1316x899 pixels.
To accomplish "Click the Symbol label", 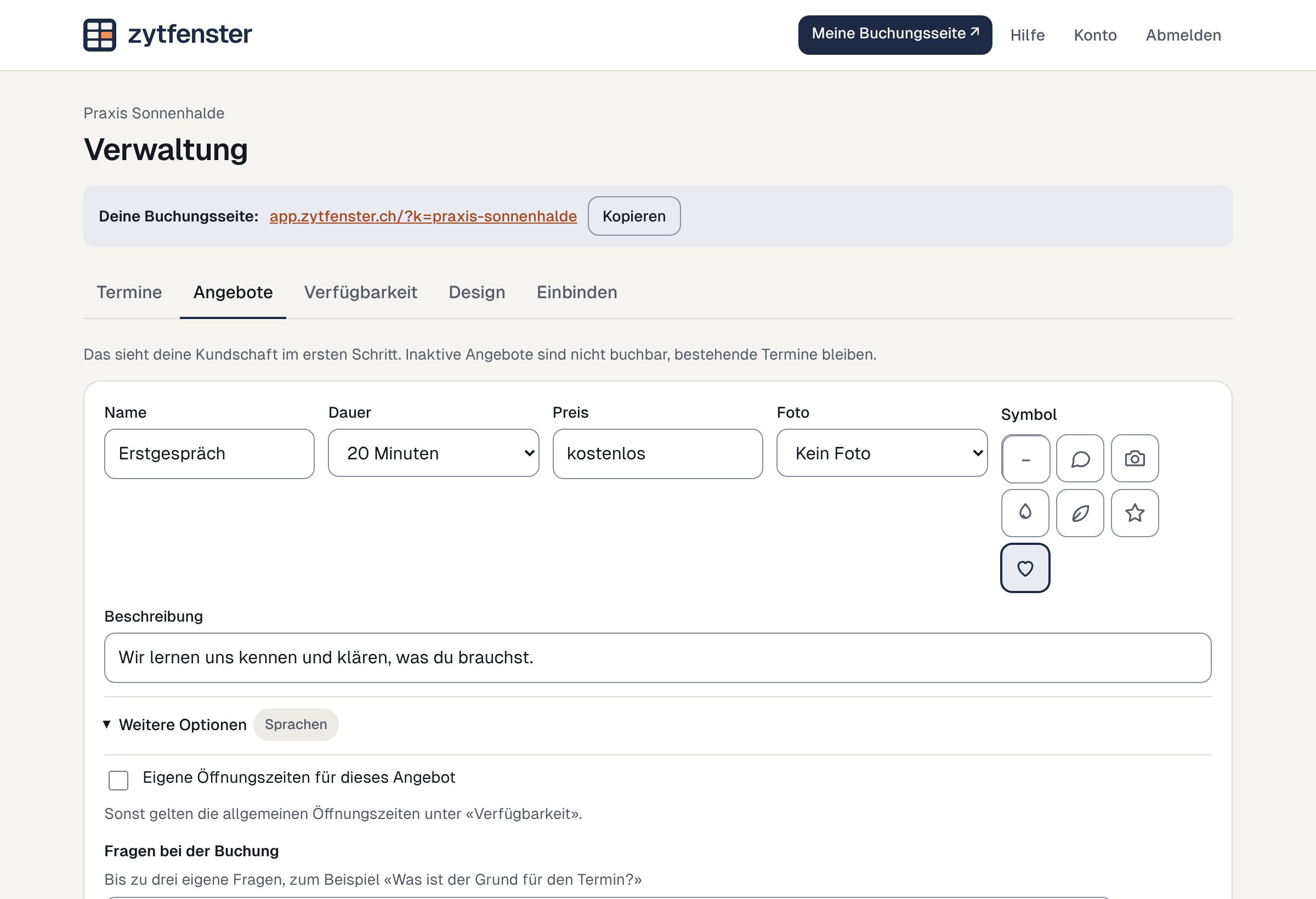I will coord(1029,414).
